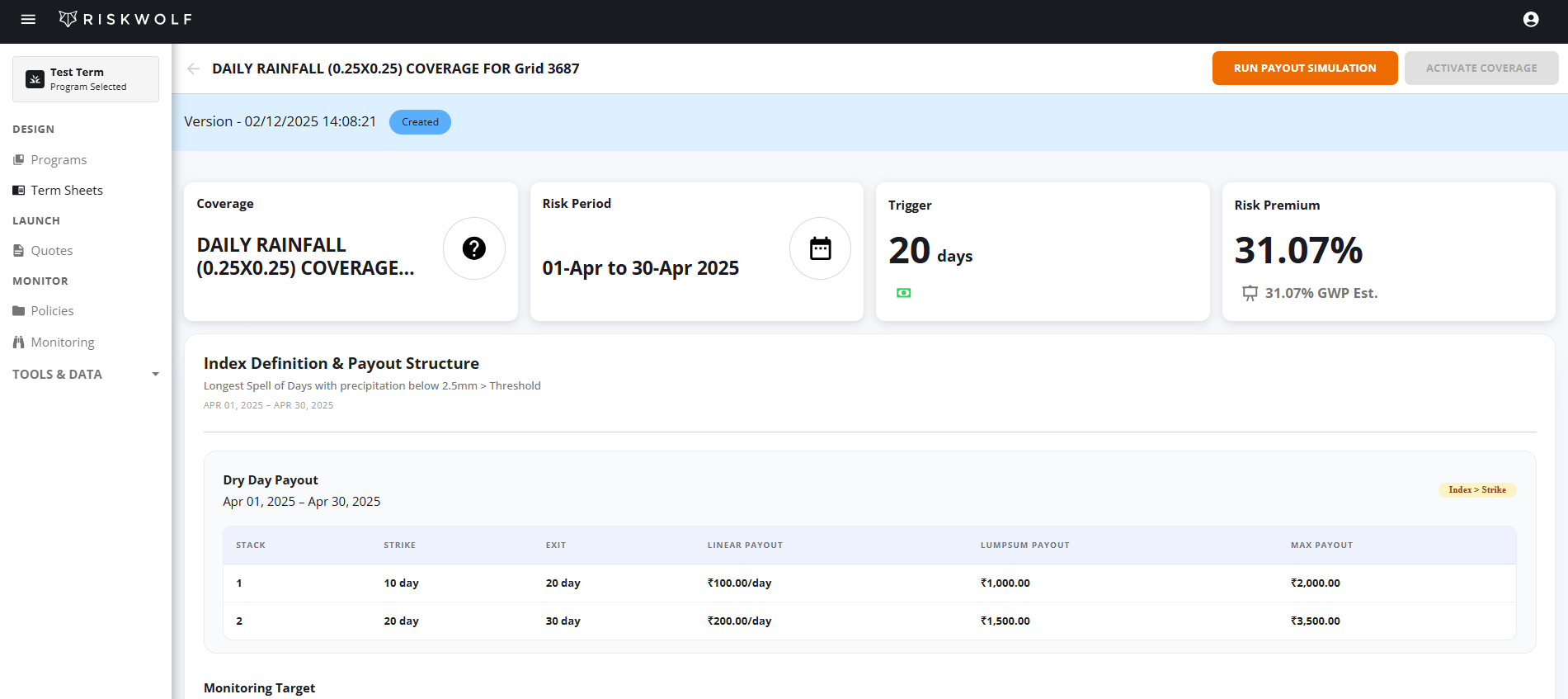Click the back arrow beside coverage title

[x=193, y=68]
